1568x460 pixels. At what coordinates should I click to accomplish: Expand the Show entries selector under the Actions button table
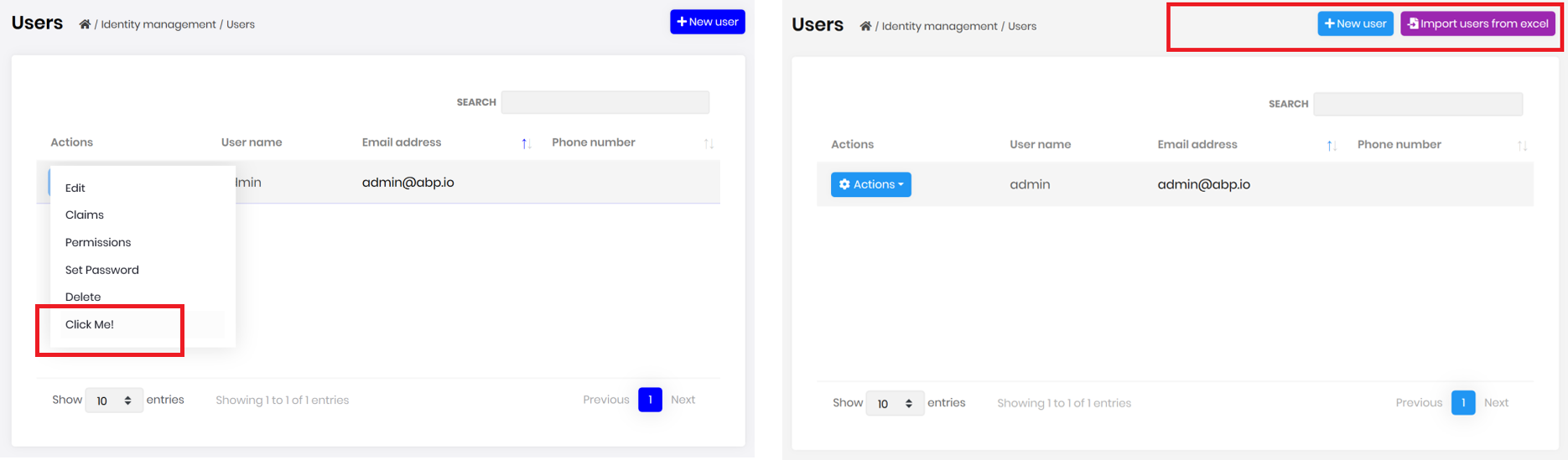895,404
